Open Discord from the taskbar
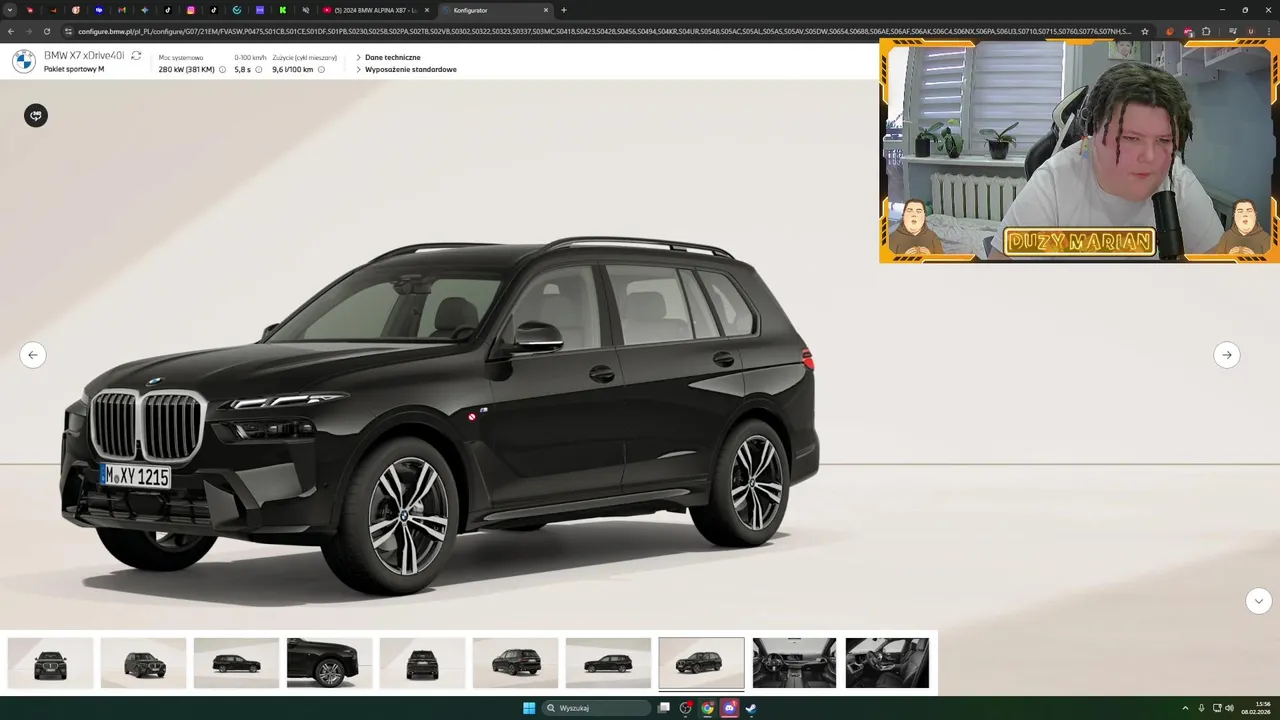The image size is (1280, 720). 729,708
